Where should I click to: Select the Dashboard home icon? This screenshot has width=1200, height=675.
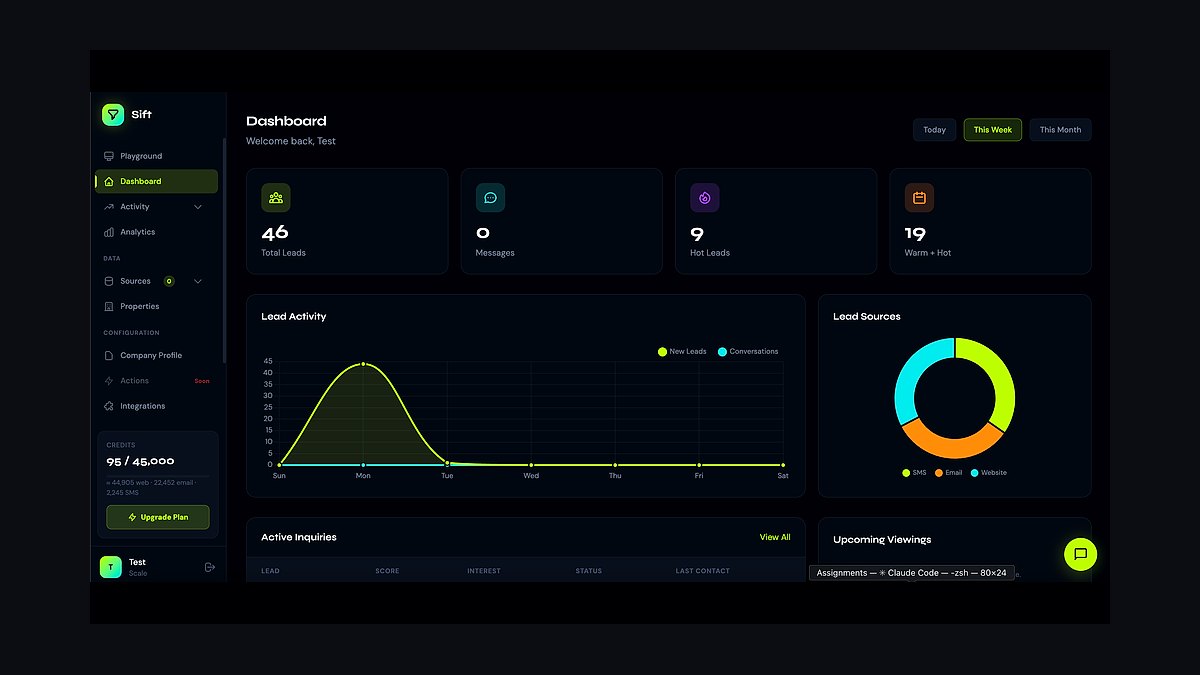[109, 181]
